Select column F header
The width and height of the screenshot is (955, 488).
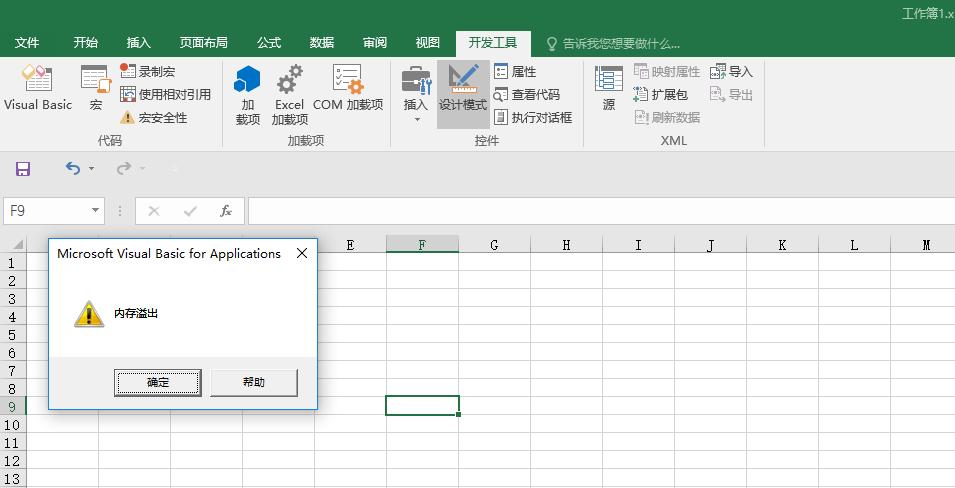pos(422,245)
